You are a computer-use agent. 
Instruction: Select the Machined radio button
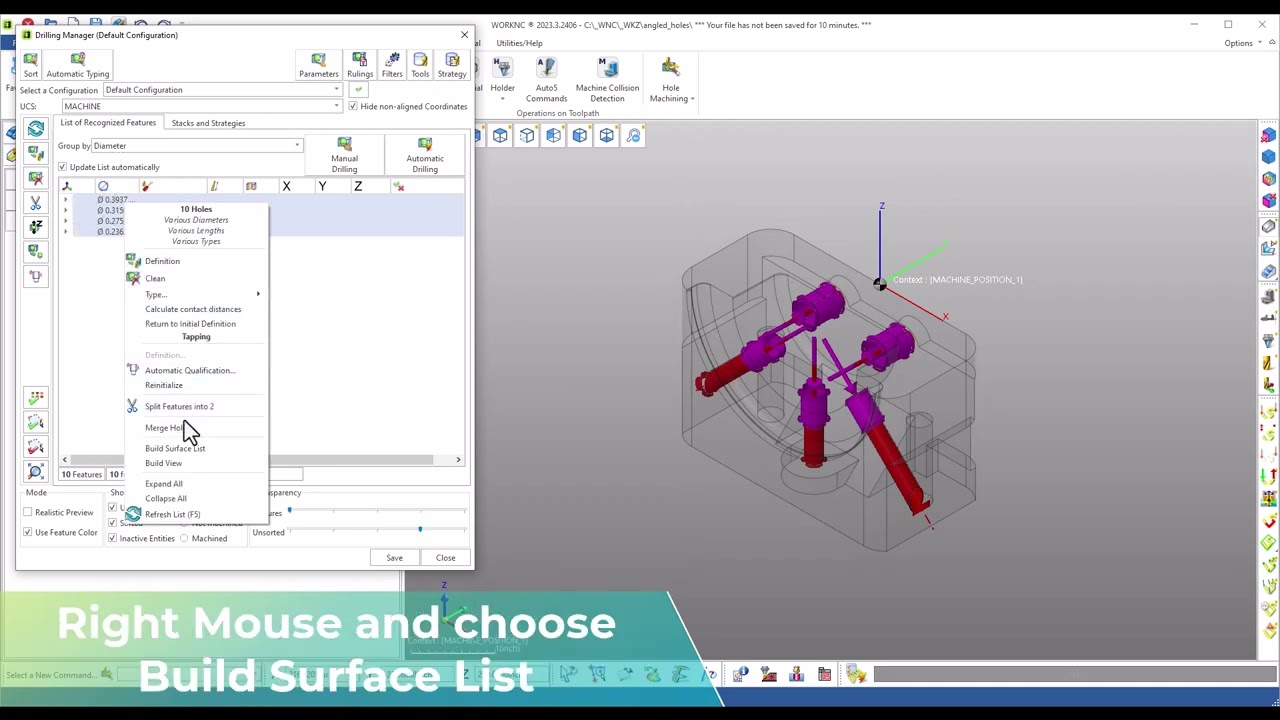(184, 538)
